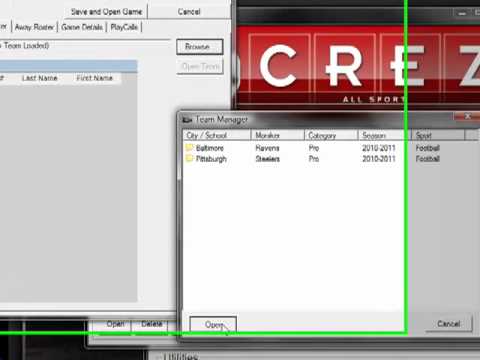Sort roster by Last Name column

click(x=40, y=78)
